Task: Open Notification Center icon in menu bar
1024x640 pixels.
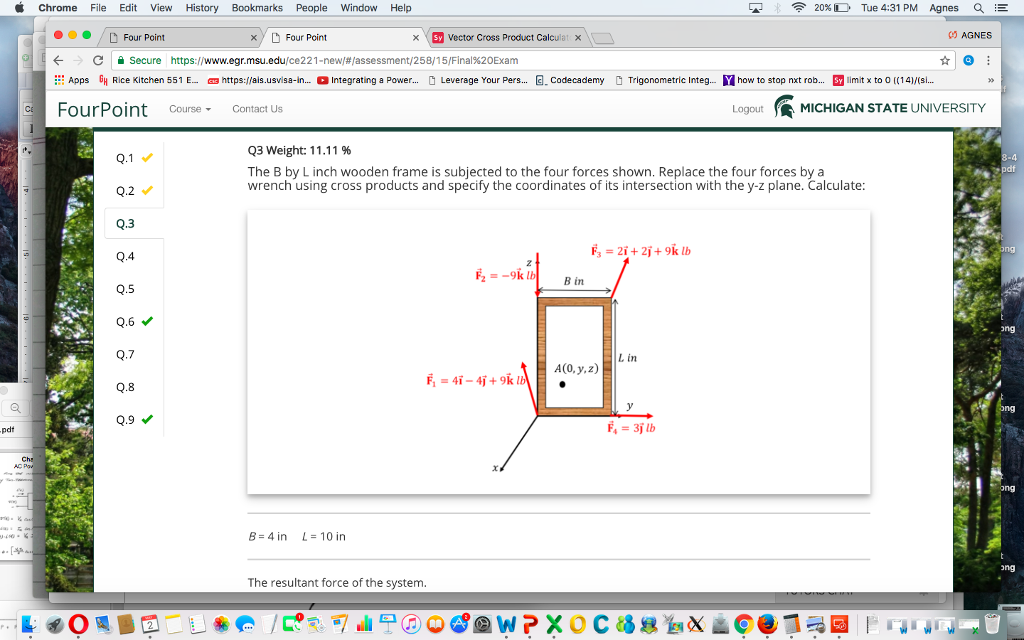Action: pos(1000,8)
